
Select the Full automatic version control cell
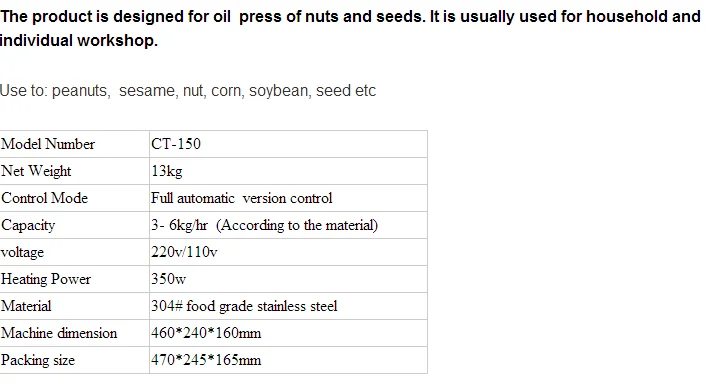point(288,198)
